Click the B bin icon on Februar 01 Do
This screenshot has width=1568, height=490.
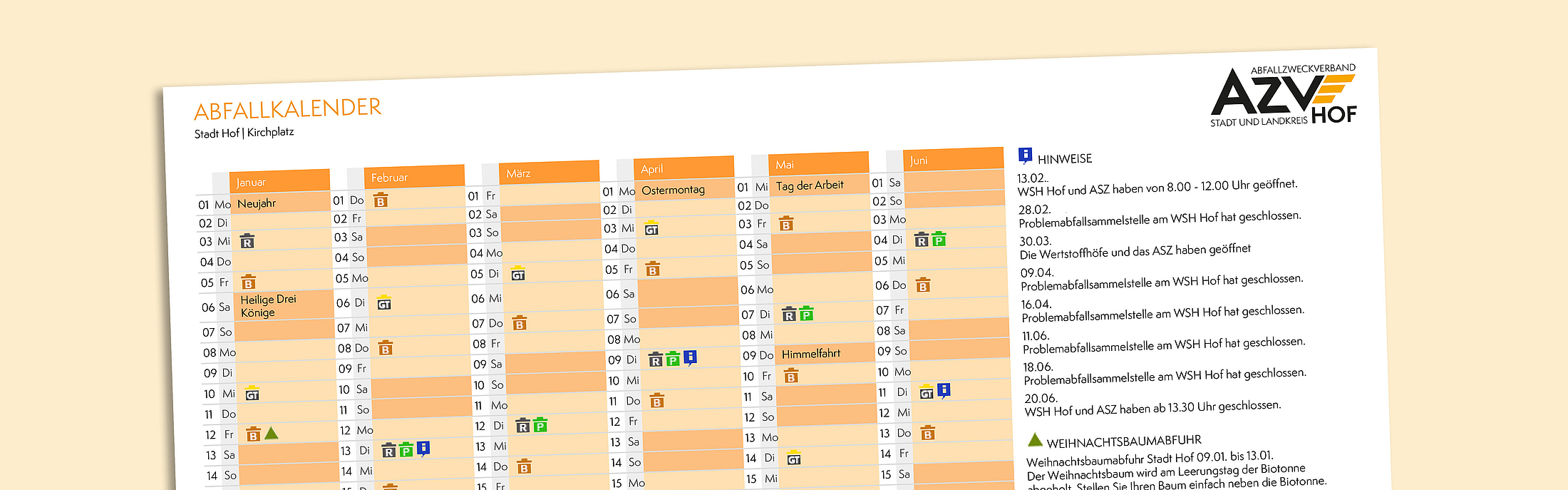coord(381,200)
